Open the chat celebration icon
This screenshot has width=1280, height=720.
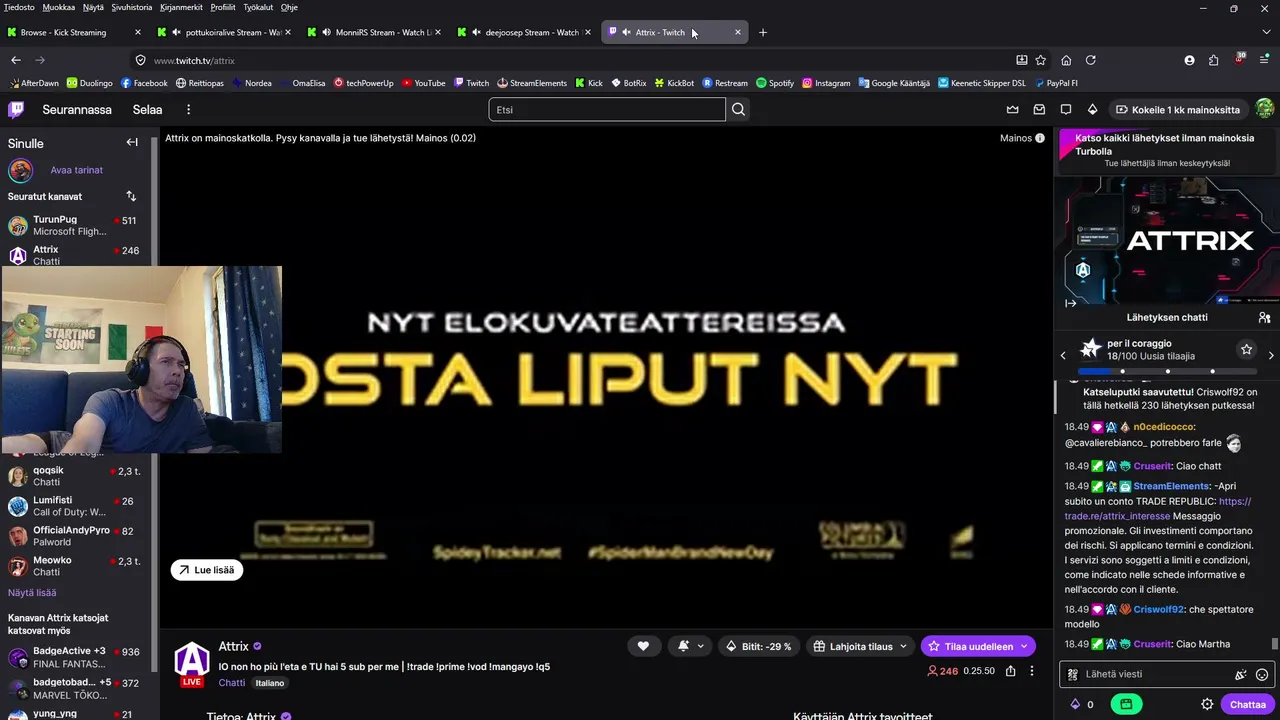pos(1241,674)
